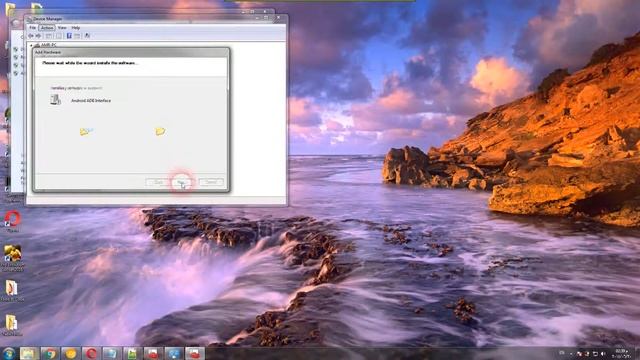Screen dimensions: 640x360
Task: Click the blue Help icon in Device Manager toolbar
Action: click(x=69, y=36)
